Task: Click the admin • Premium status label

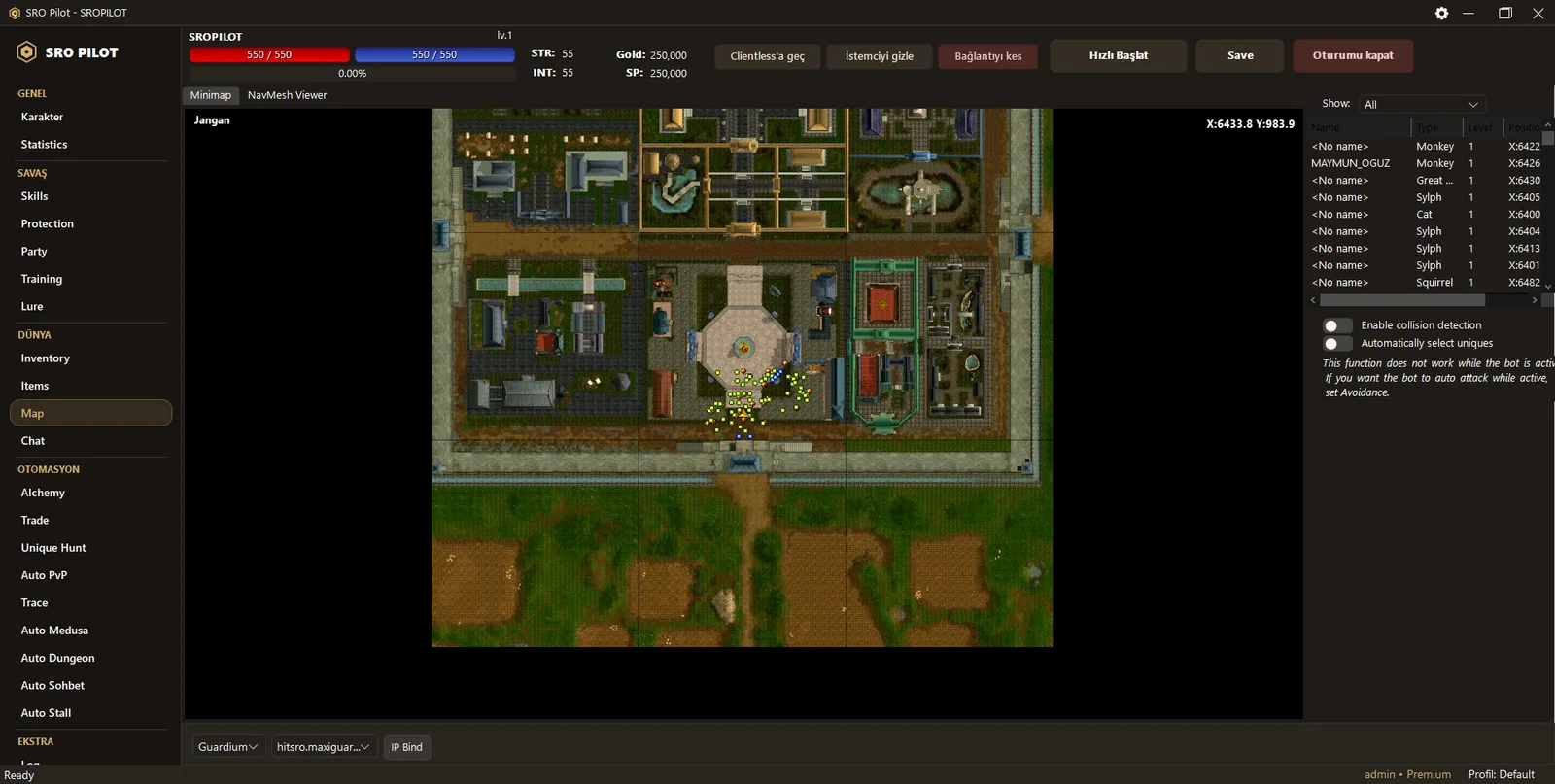Action: (x=1407, y=774)
